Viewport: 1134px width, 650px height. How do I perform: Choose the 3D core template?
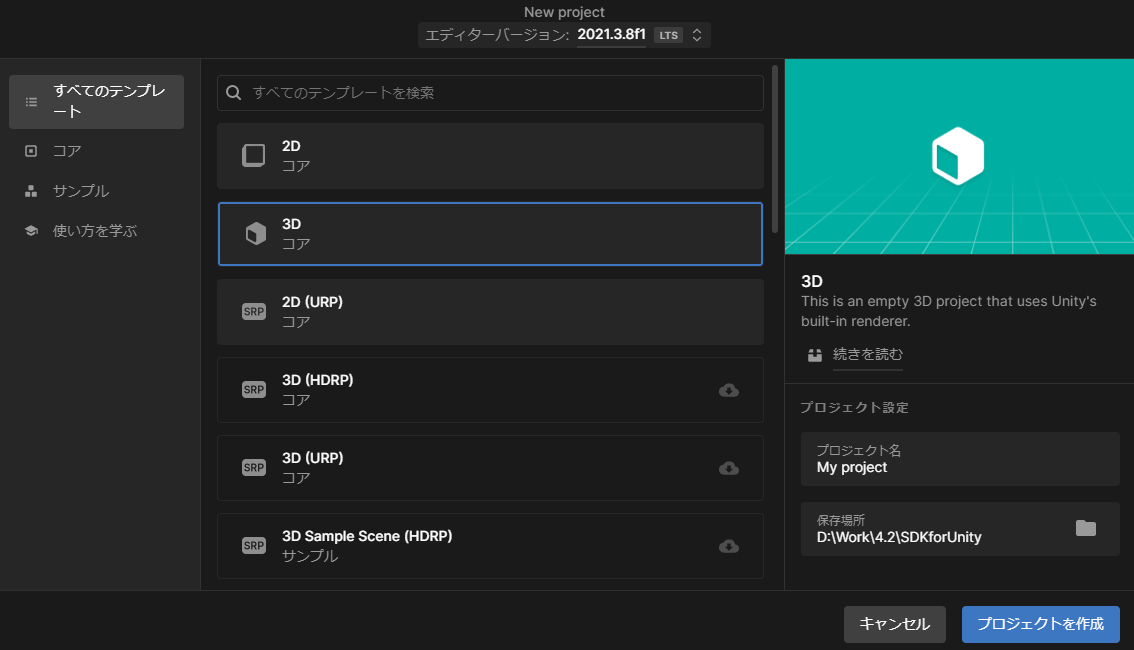pyautogui.click(x=490, y=234)
